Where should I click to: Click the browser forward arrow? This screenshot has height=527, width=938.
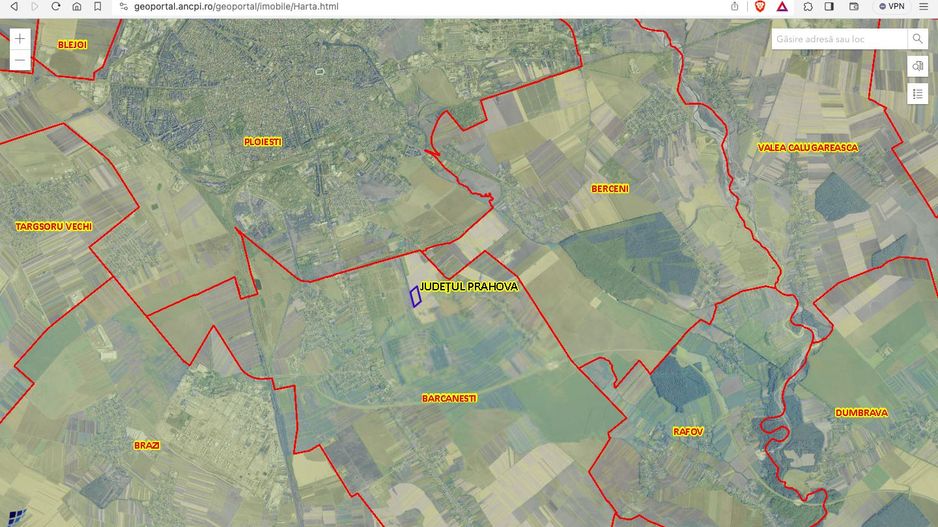(34, 7)
